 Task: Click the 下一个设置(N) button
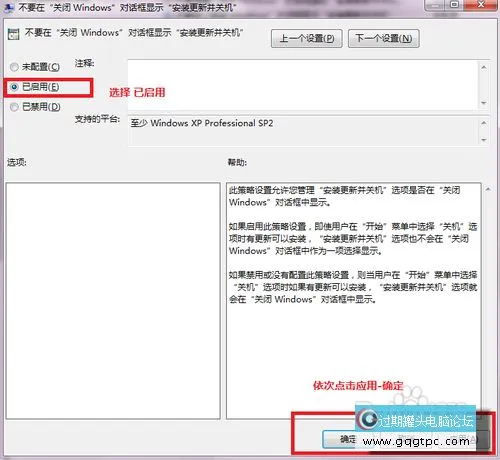click(x=383, y=39)
